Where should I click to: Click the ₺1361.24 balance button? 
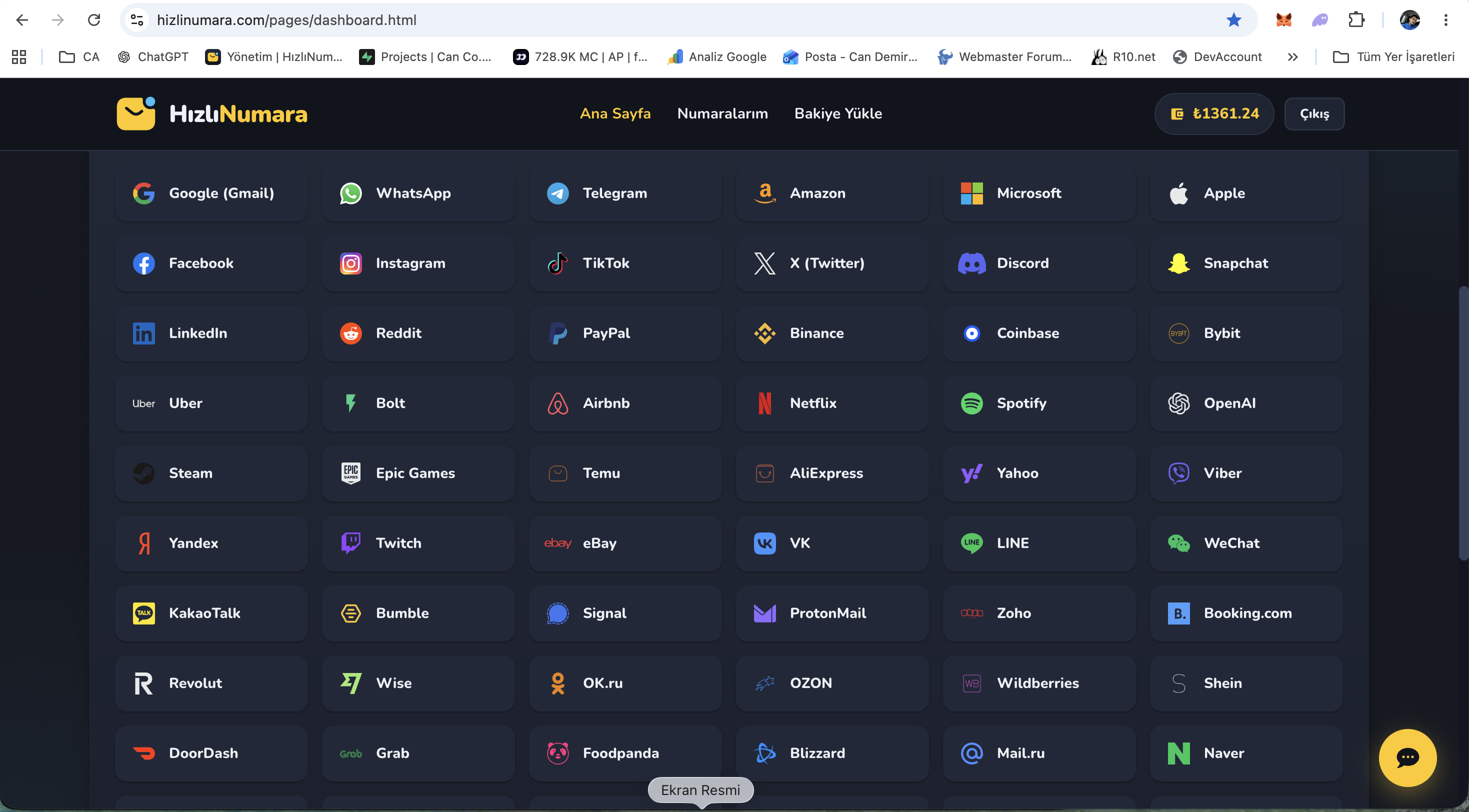(1214, 114)
